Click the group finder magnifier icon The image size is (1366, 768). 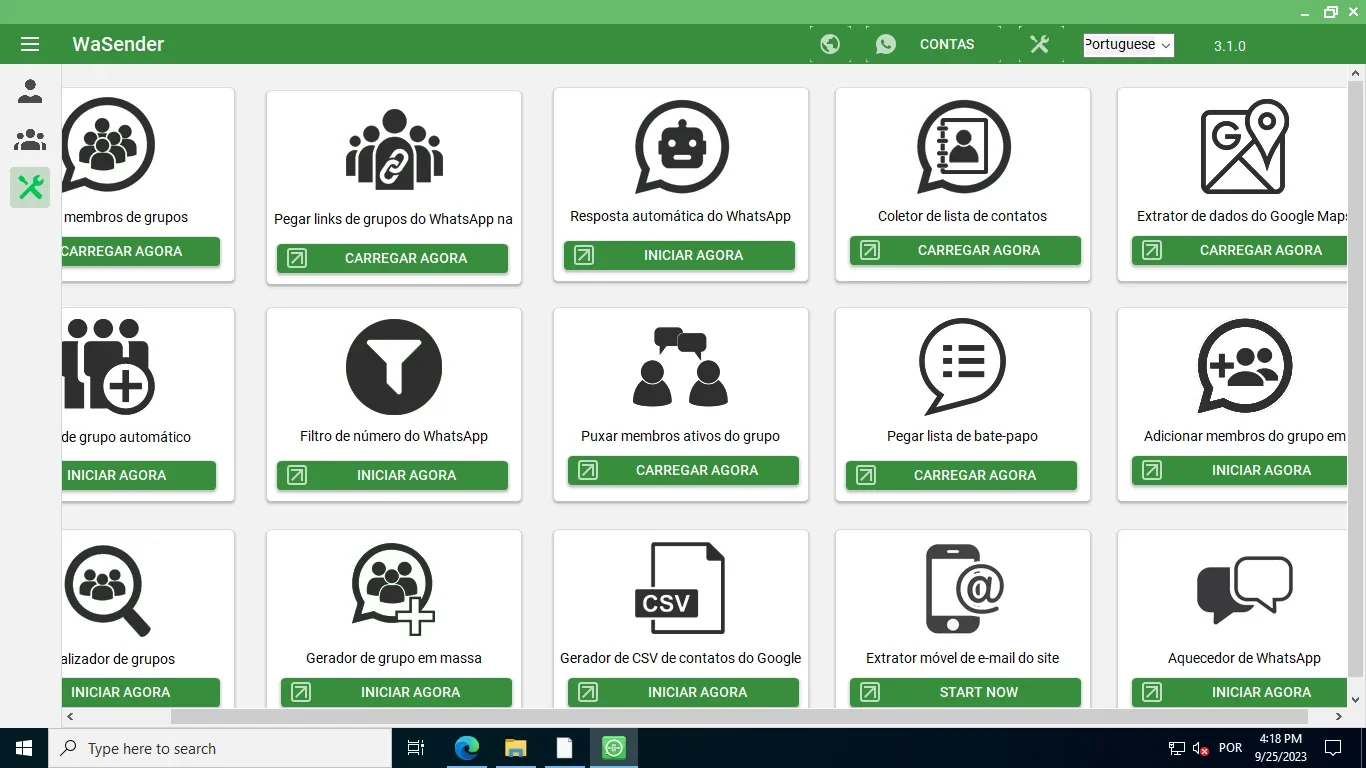pyautogui.click(x=108, y=590)
